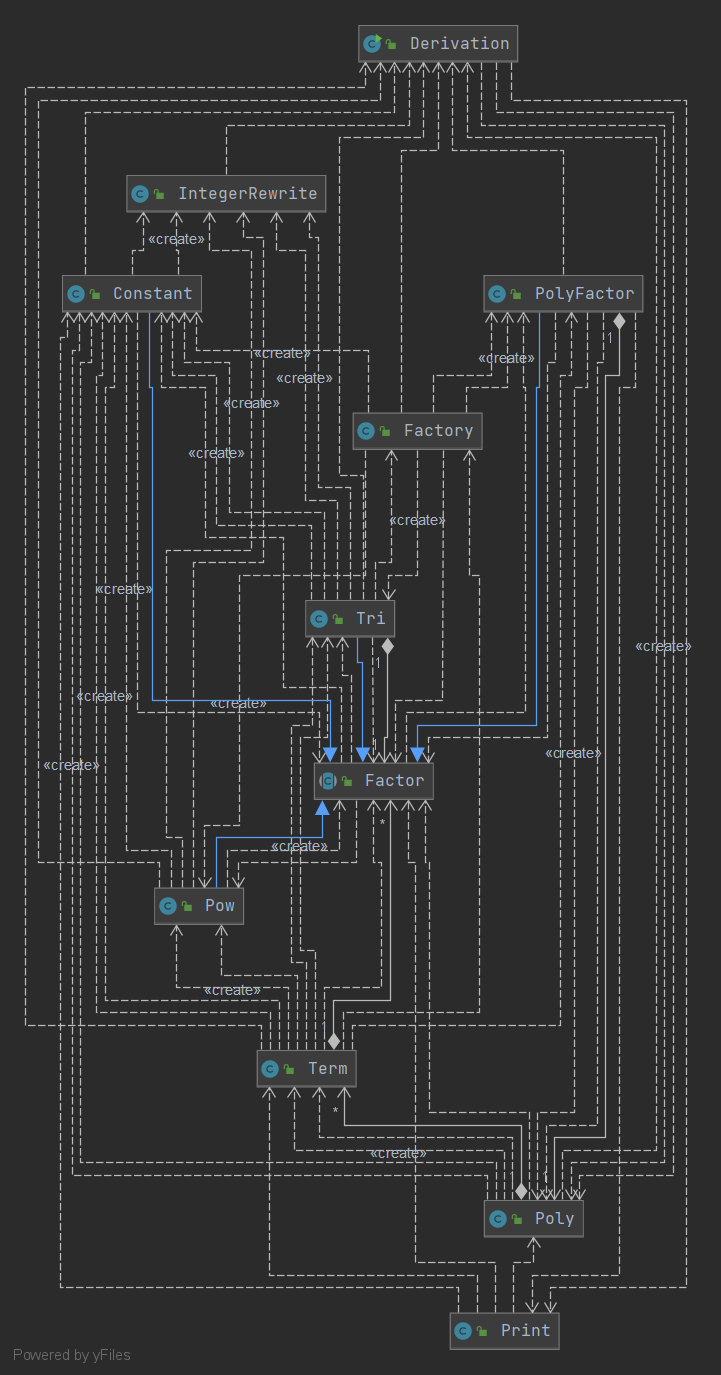Click the Term visibility lock icon

pos(290,1069)
